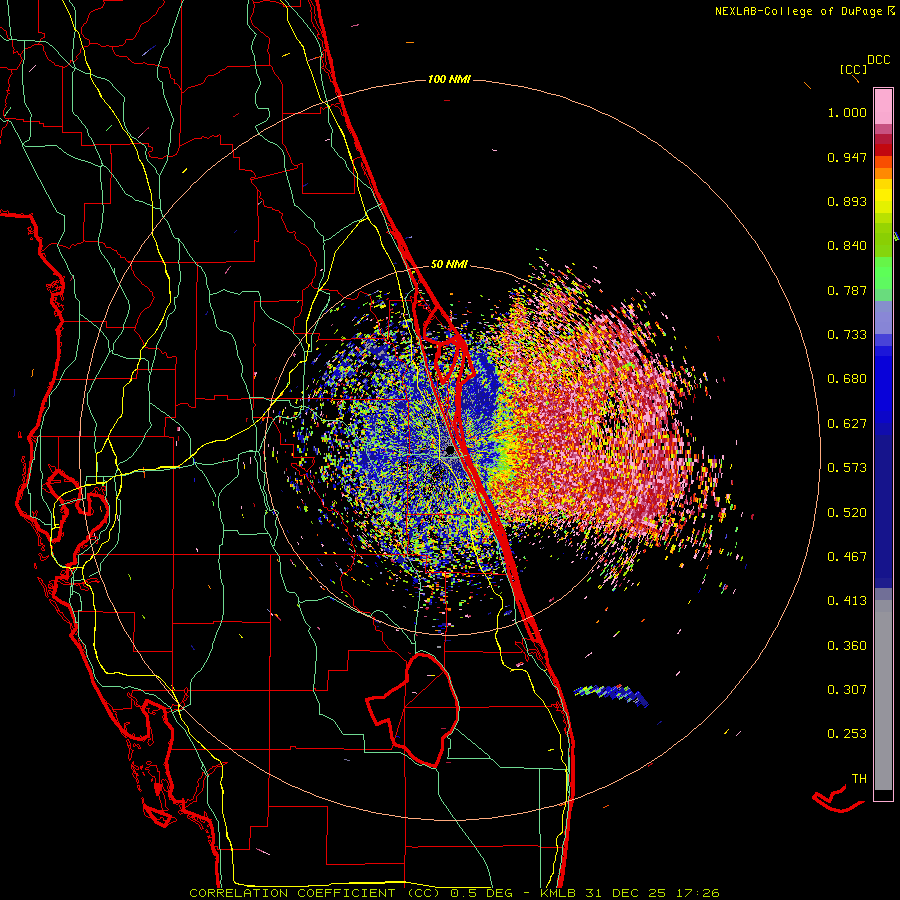Click the 50 NMI range ring label
The width and height of the screenshot is (900, 900).
[449, 264]
